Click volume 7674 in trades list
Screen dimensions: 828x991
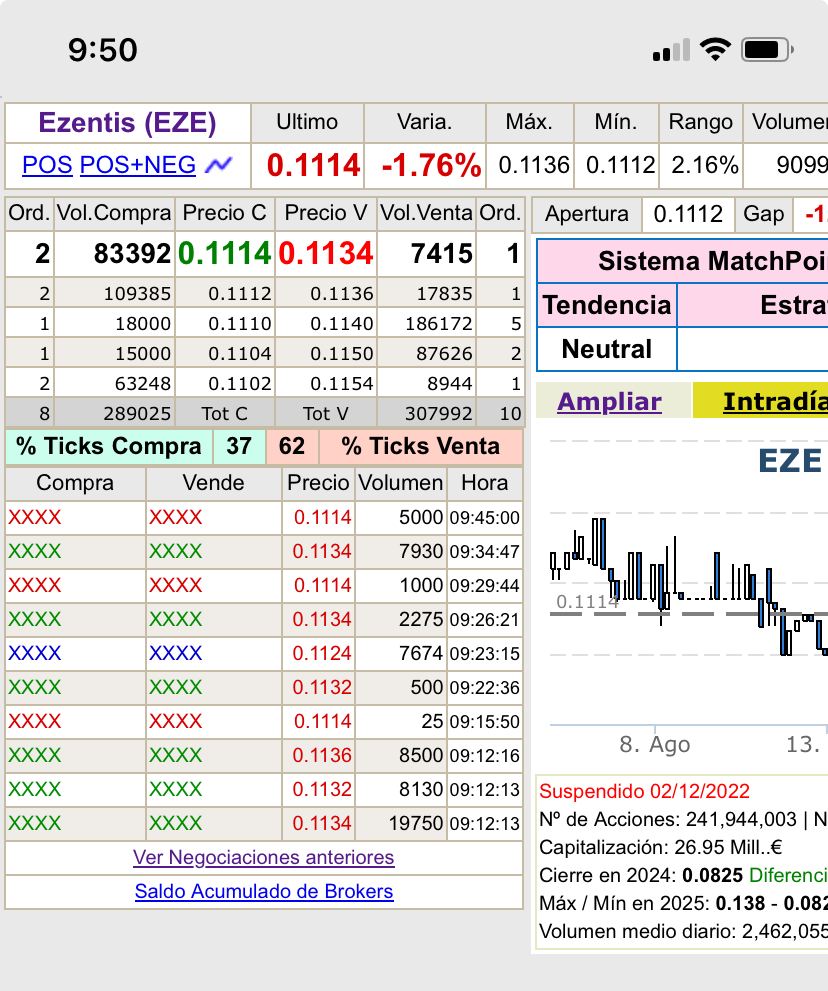click(420, 654)
